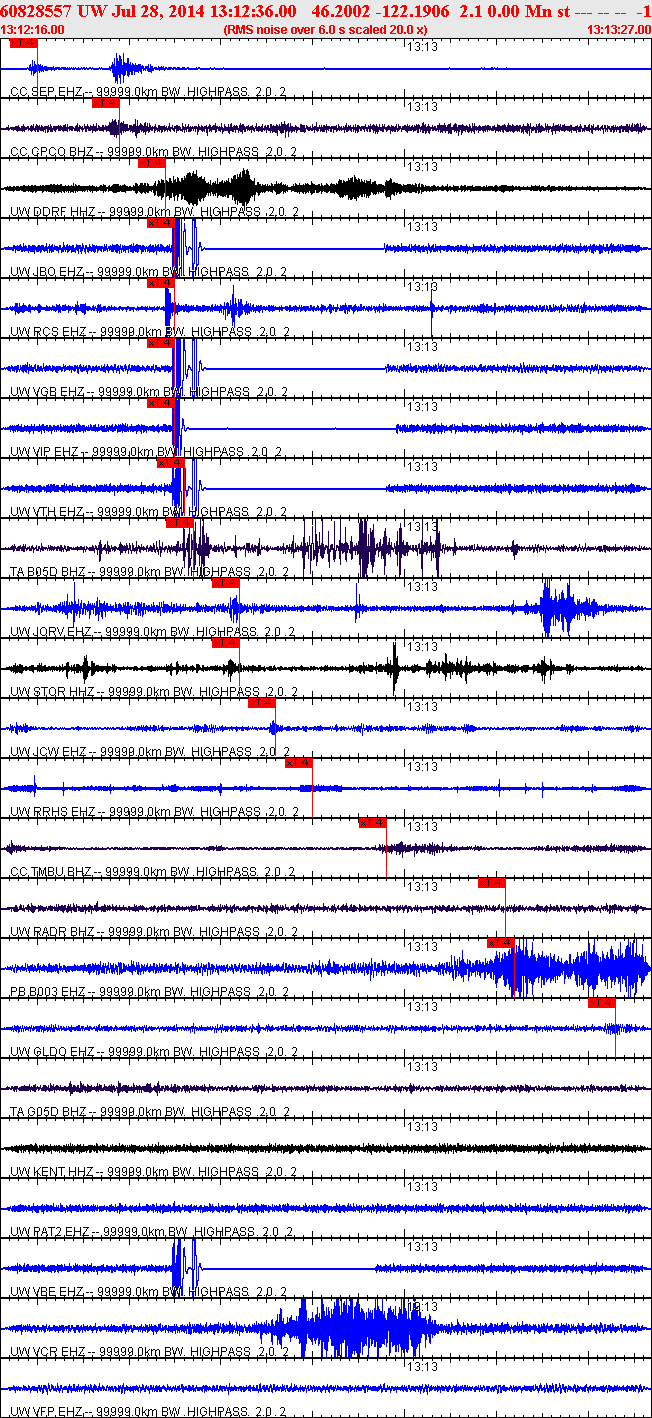Screen dimensions: 652x1418
Task: Click the UW GLDO EHZ station label
Action: click(152, 1052)
